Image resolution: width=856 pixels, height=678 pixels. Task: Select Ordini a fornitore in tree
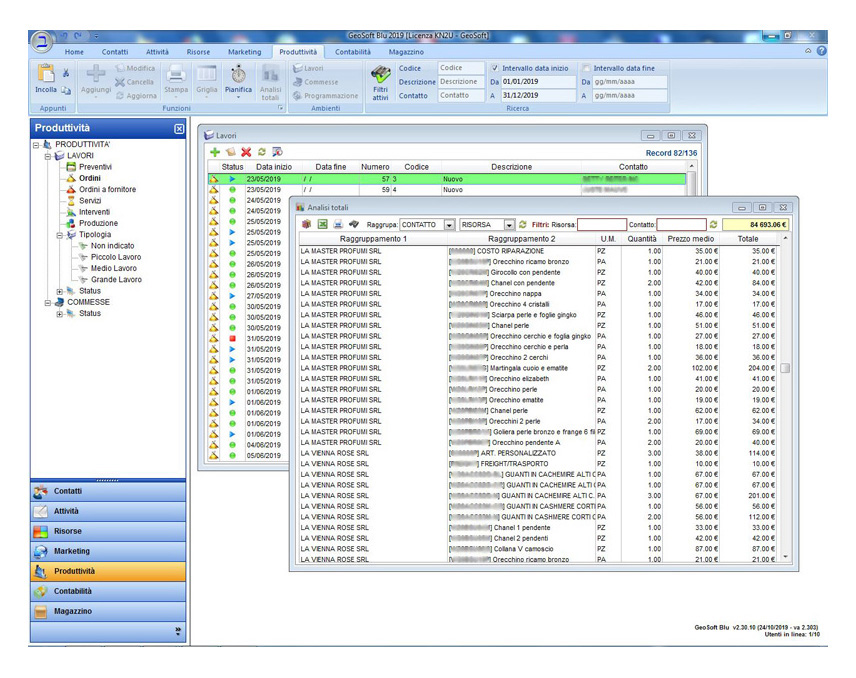point(108,189)
